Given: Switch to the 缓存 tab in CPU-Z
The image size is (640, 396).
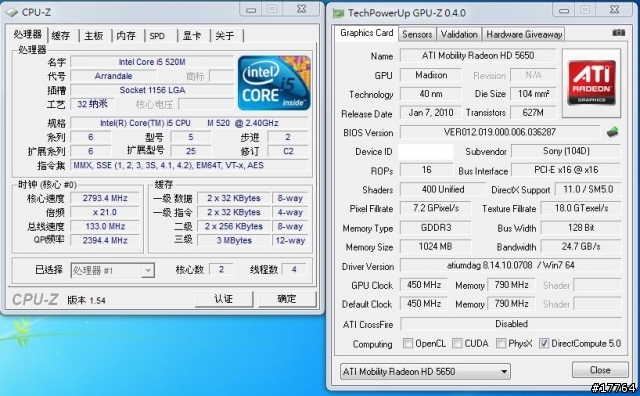Looking at the screenshot, I should point(61,36).
